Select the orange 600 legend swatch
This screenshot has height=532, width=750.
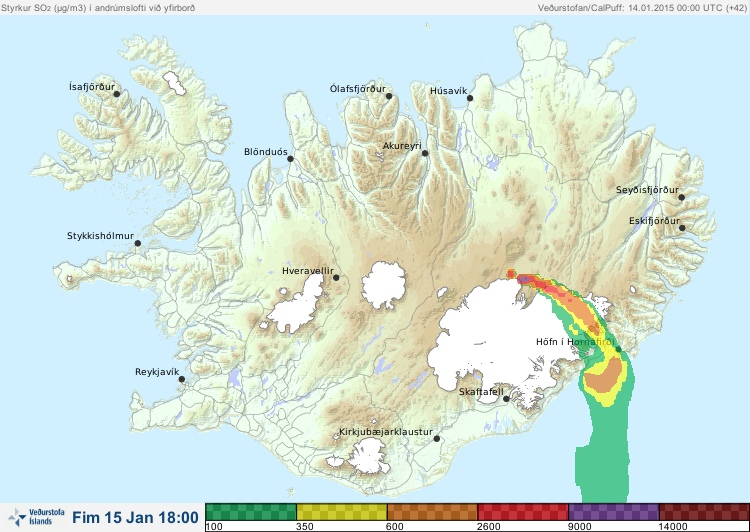pos(432,511)
